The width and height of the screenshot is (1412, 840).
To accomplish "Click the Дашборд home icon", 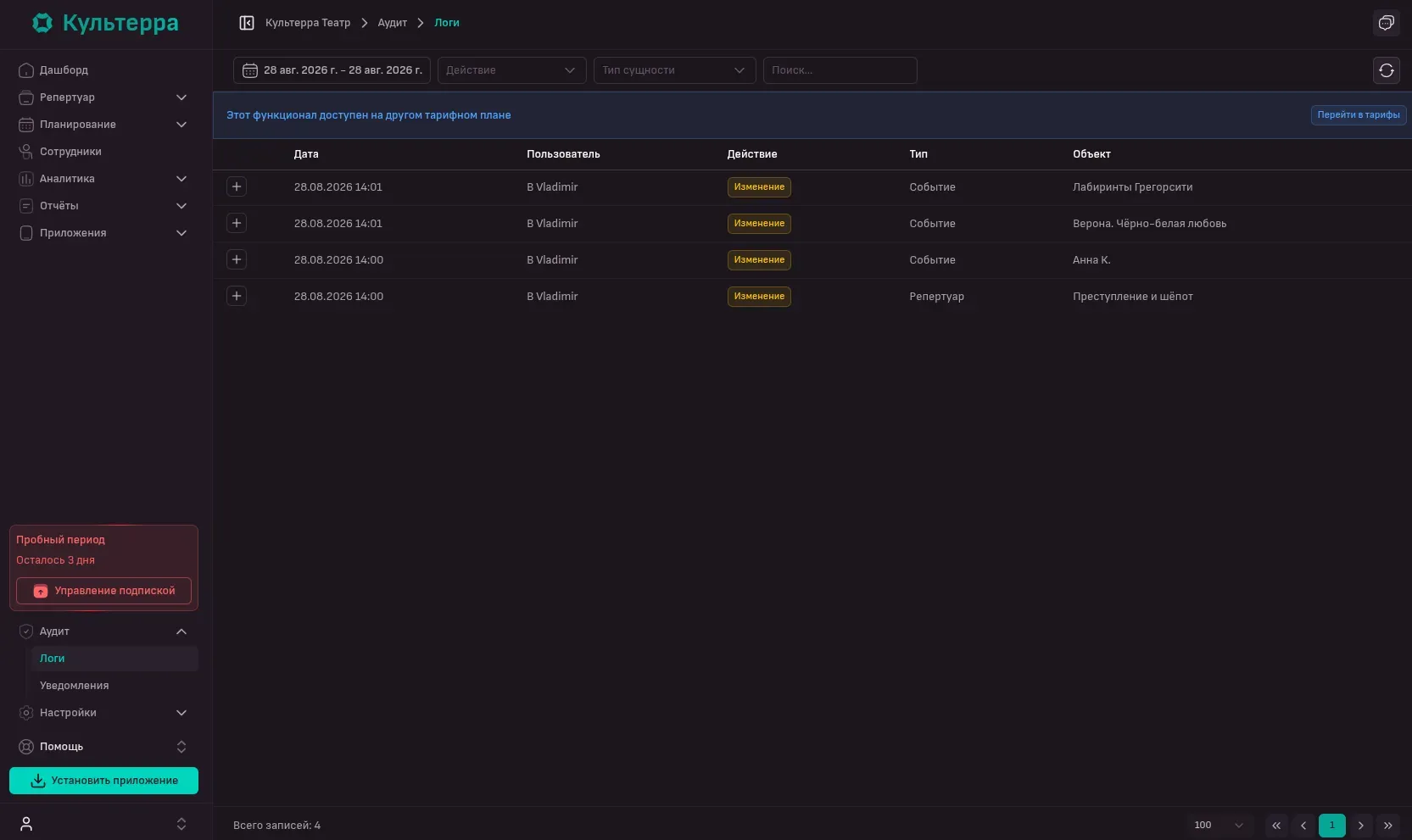I will [x=26, y=70].
